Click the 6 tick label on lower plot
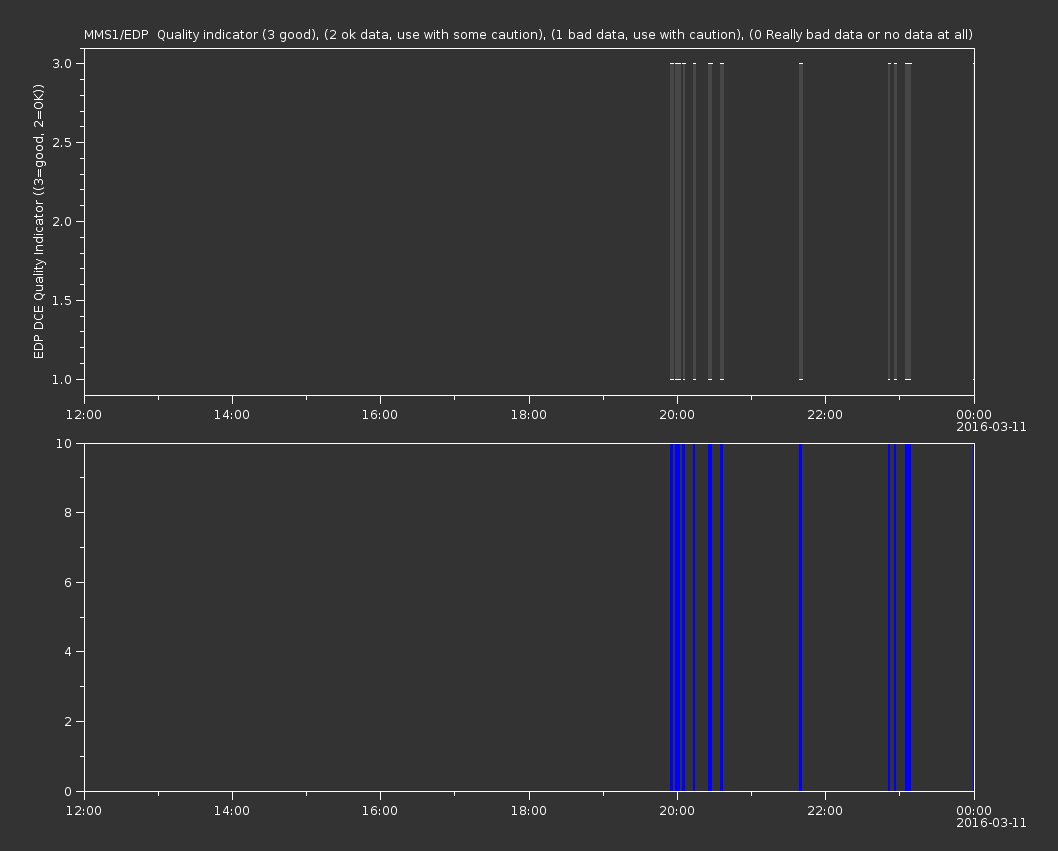The image size is (1058, 851). coord(68,582)
